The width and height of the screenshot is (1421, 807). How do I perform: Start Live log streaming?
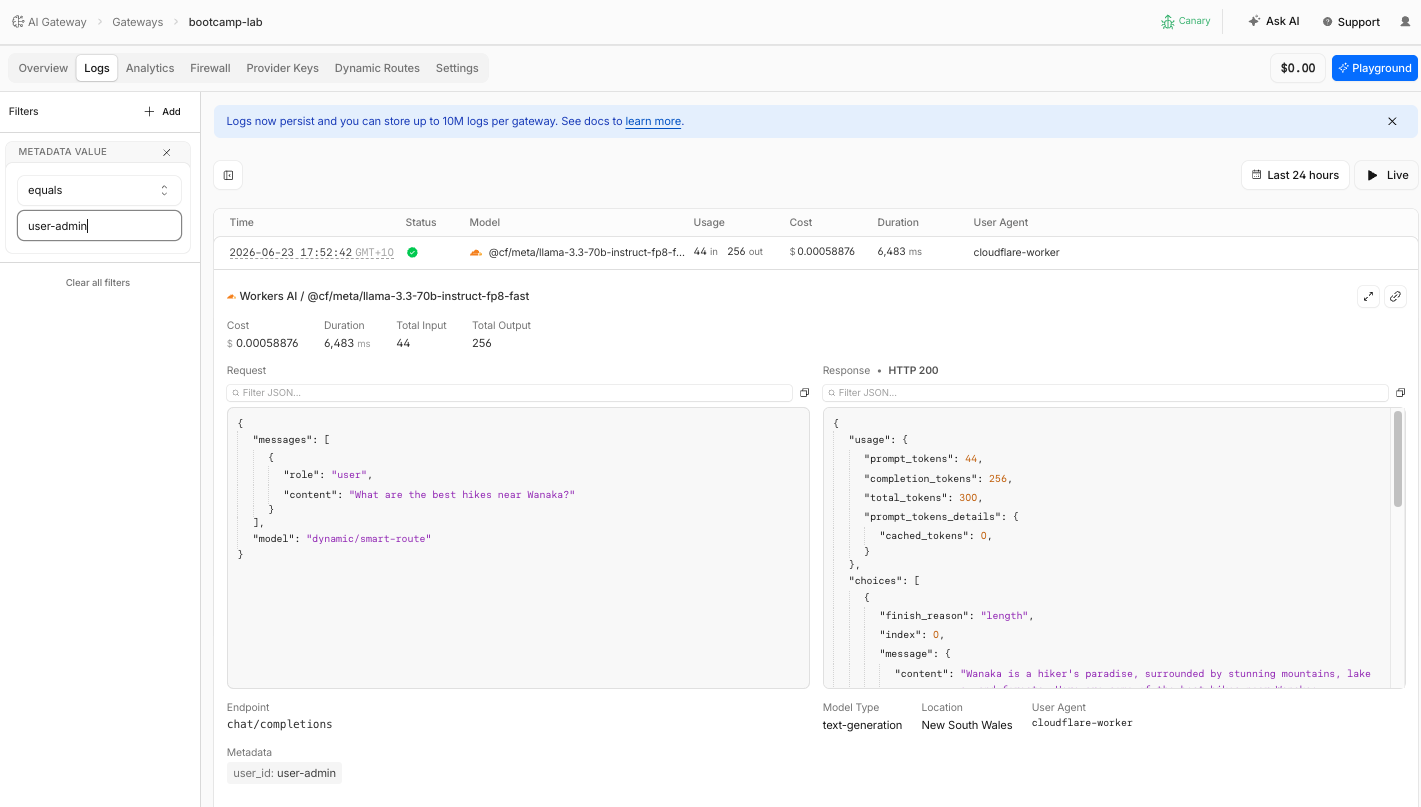click(x=1386, y=175)
